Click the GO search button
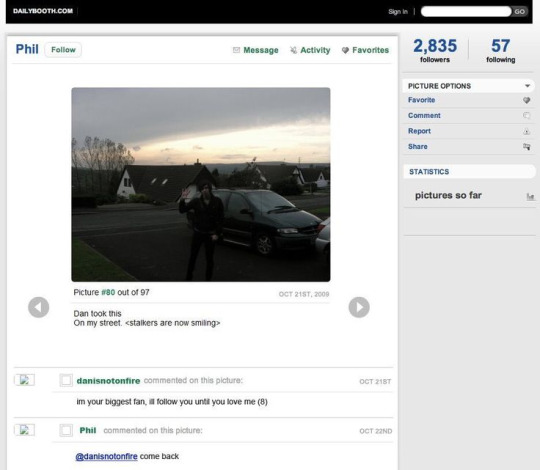The height and width of the screenshot is (470, 540). click(x=519, y=12)
